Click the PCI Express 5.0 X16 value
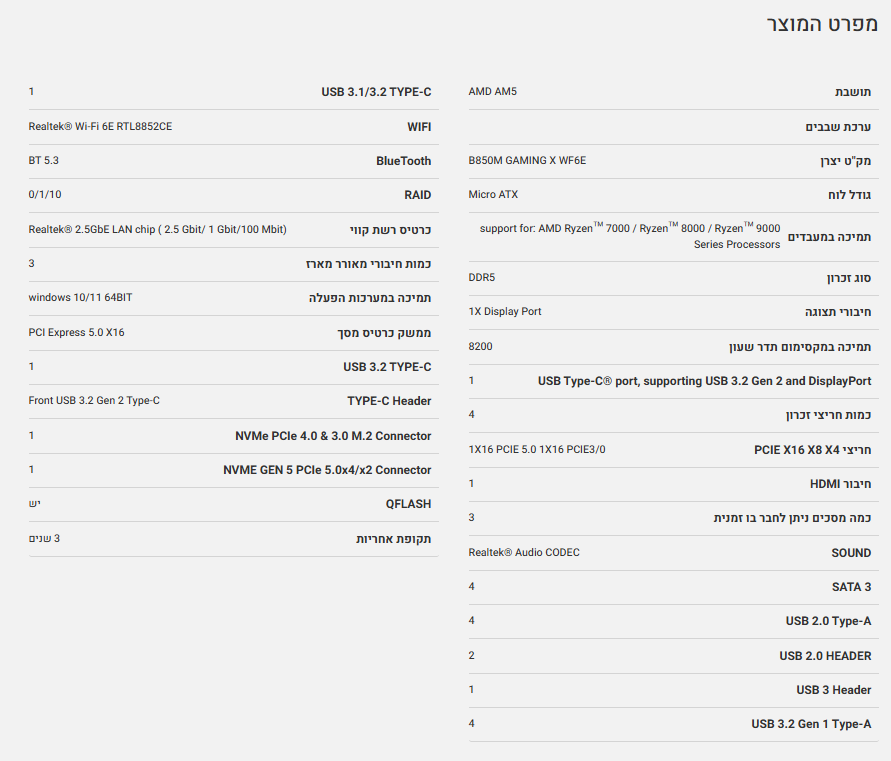Image resolution: width=891 pixels, height=761 pixels. click(77, 332)
